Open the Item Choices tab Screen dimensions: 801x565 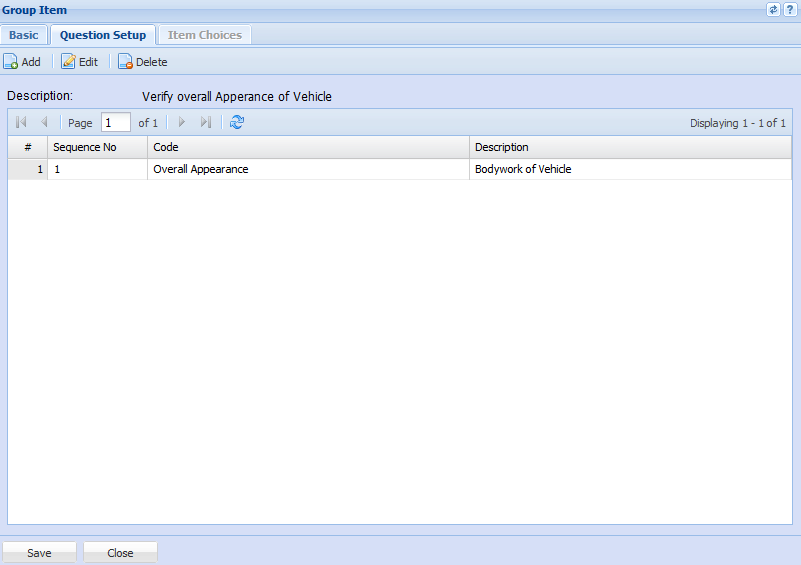[x=204, y=35]
